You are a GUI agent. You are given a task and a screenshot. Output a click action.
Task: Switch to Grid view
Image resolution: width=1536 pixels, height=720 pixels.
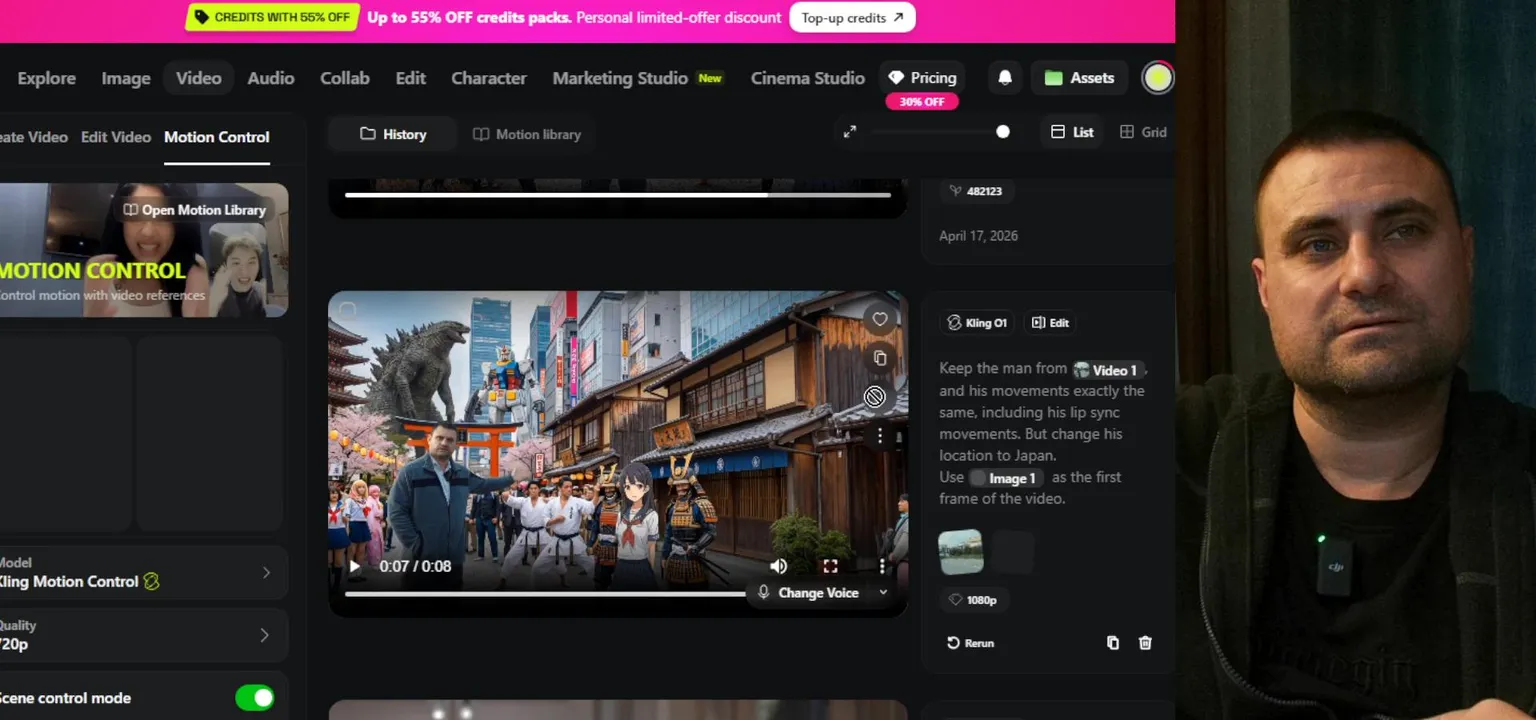coord(1143,132)
